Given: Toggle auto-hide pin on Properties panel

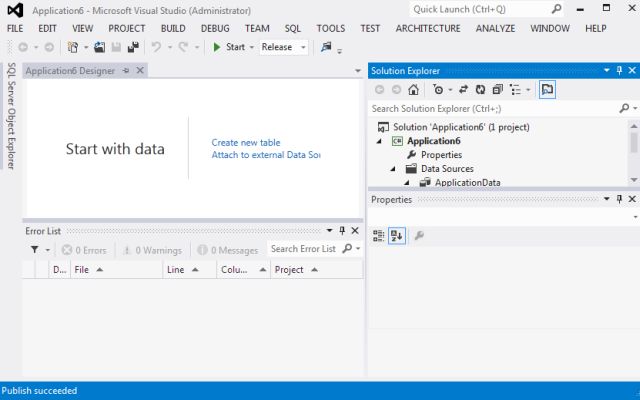Looking at the screenshot, I should coord(619,199).
